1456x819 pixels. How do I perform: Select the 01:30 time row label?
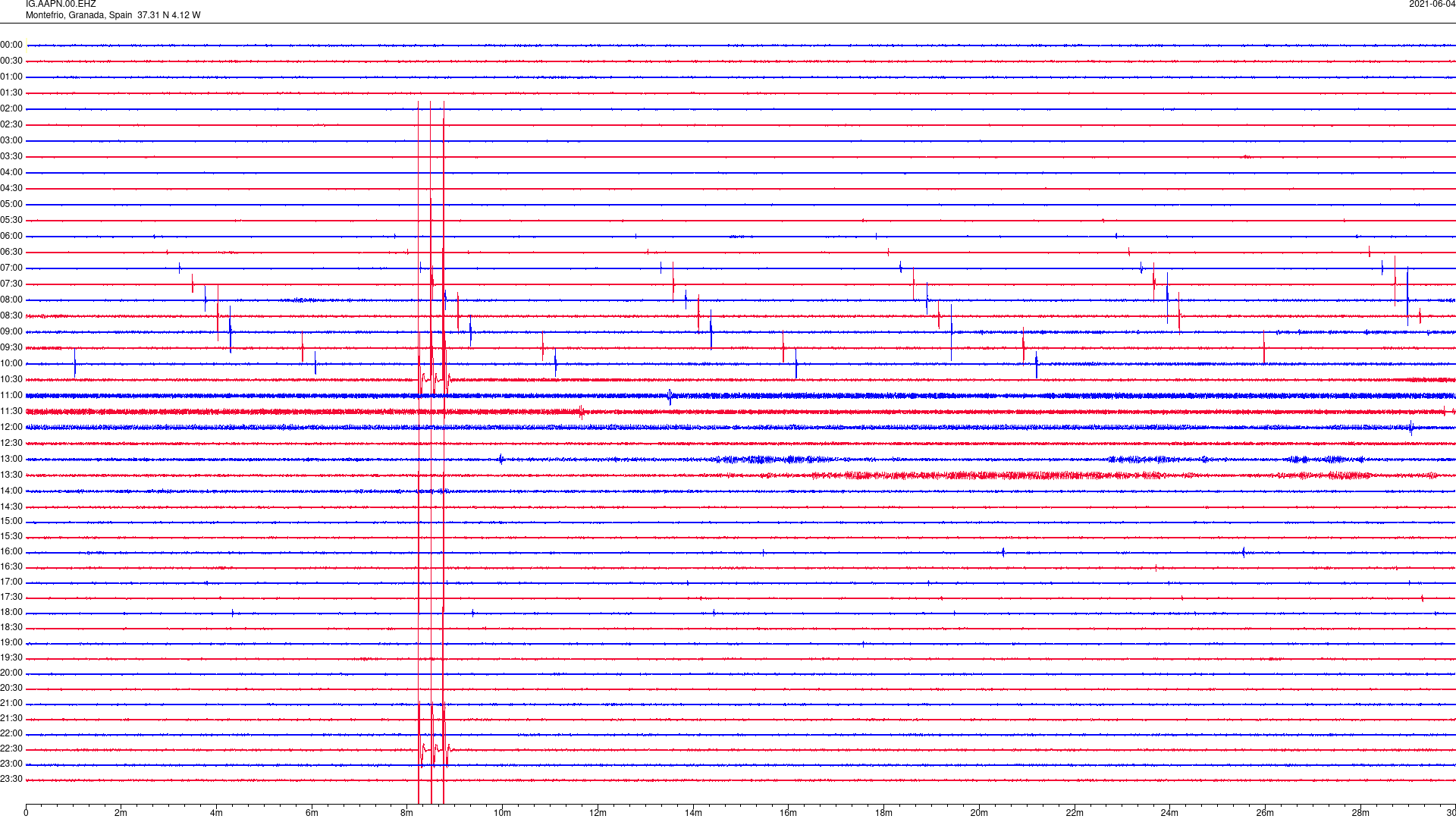click(11, 93)
